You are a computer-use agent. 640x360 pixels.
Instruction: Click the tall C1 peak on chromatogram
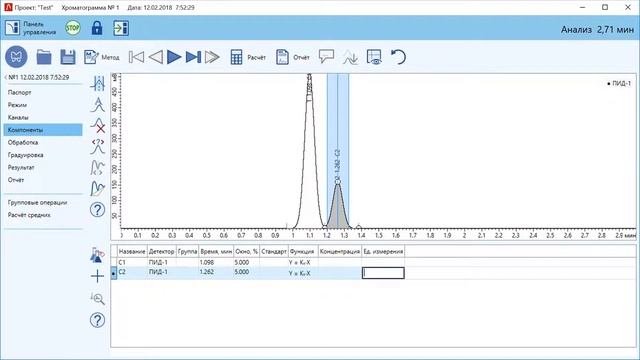pyautogui.click(x=309, y=151)
